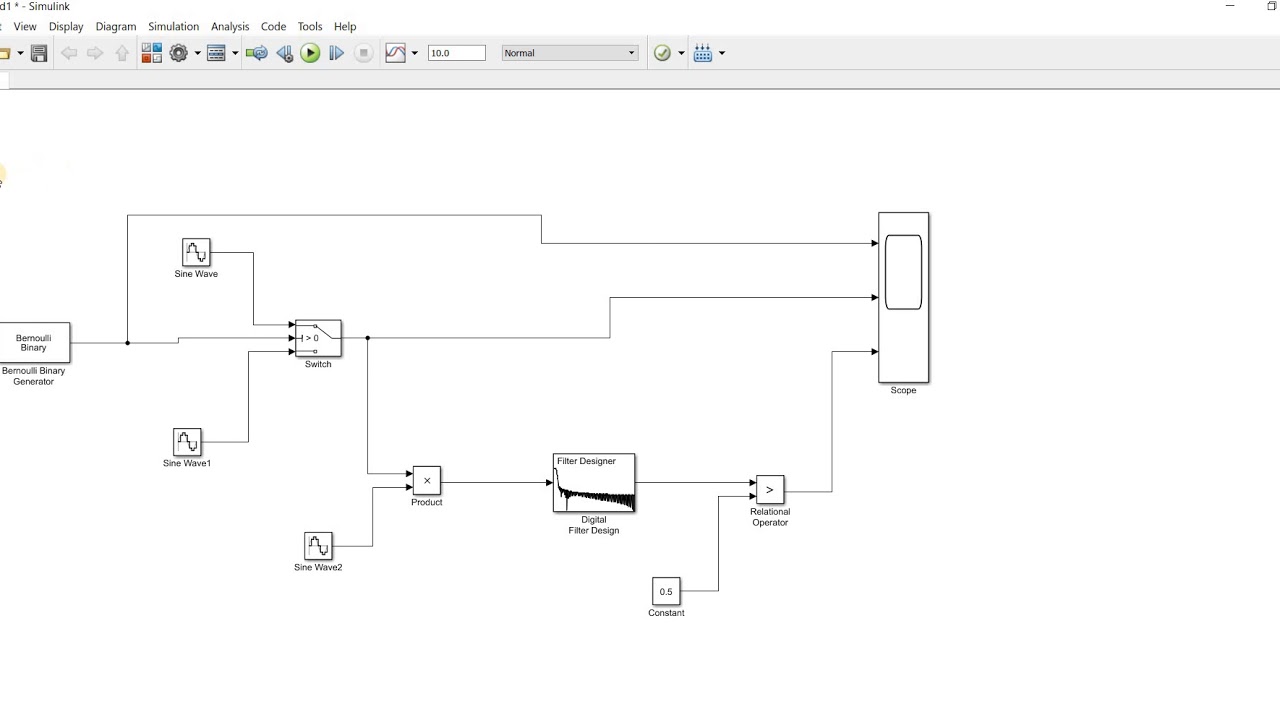Select the Digital Filter Design block
The image size is (1280, 720).
pos(594,483)
